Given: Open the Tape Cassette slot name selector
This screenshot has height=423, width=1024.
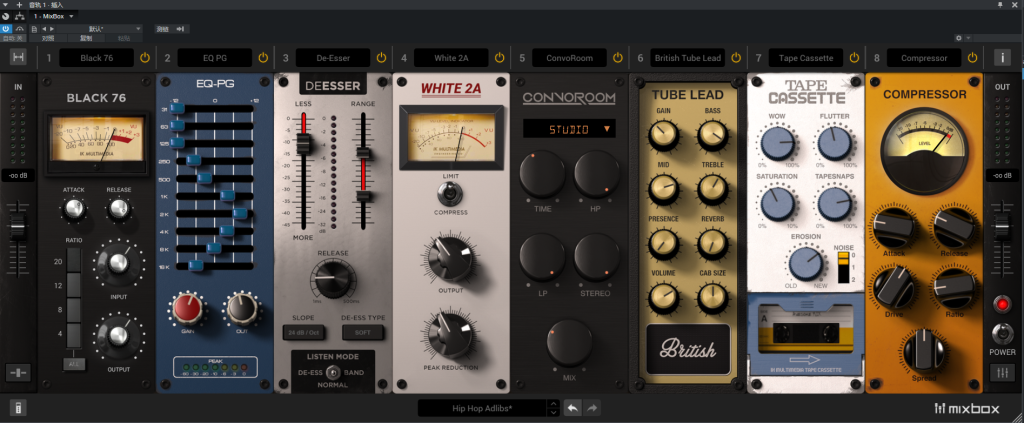Looking at the screenshot, I should [x=806, y=57].
